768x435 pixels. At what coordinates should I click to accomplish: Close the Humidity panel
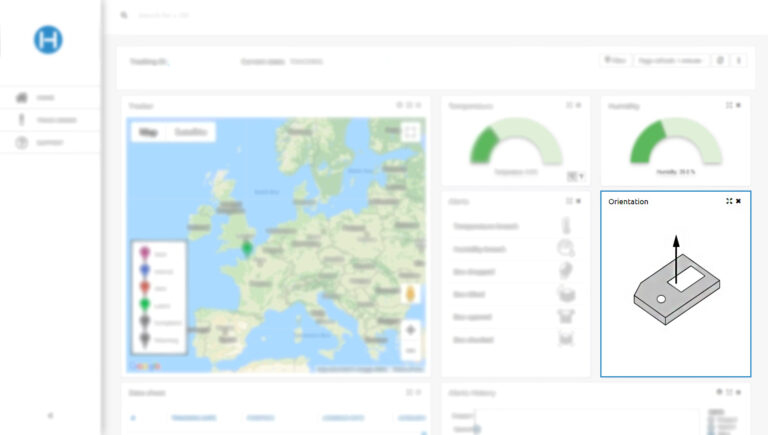739,105
